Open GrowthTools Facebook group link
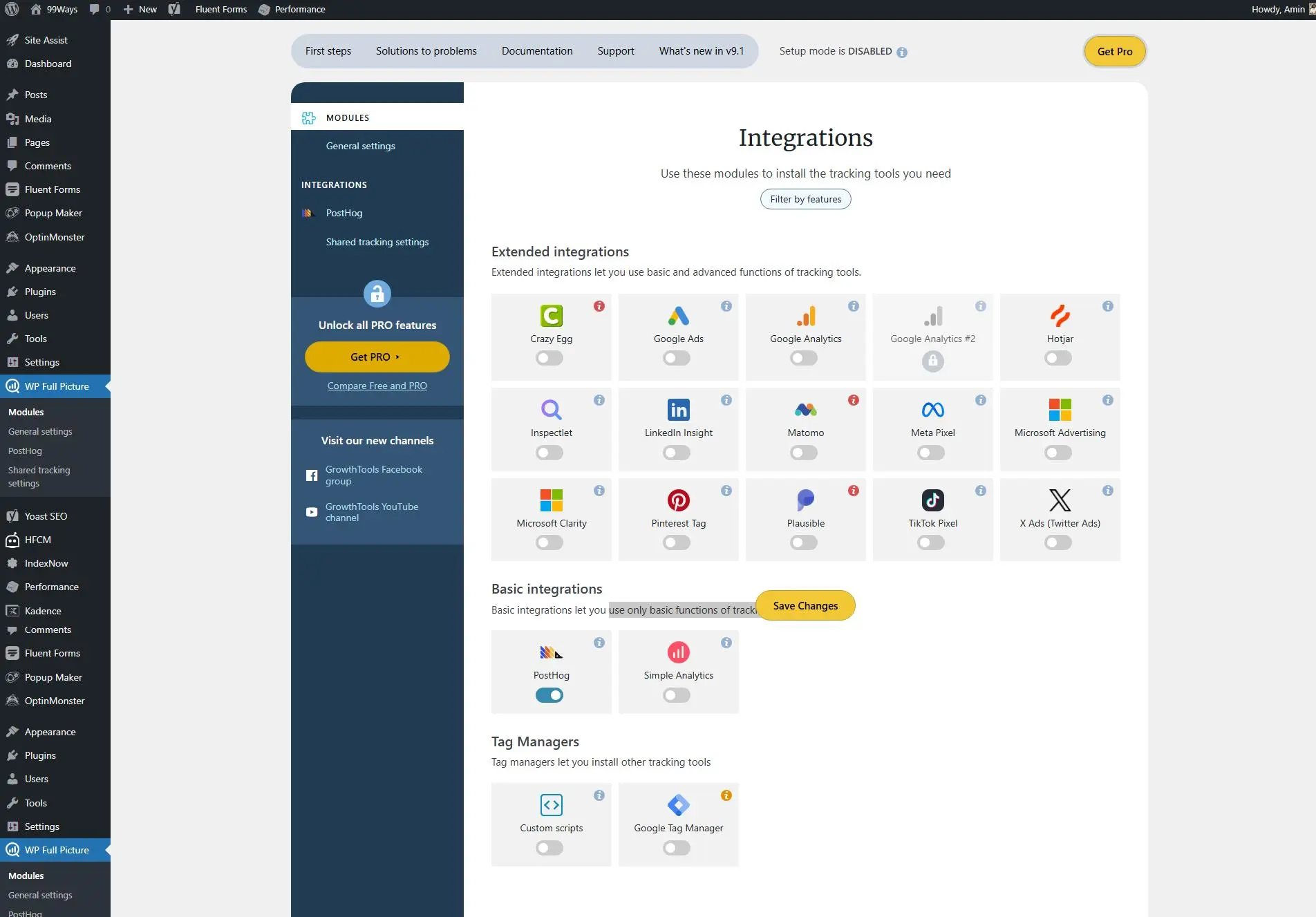 (374, 475)
